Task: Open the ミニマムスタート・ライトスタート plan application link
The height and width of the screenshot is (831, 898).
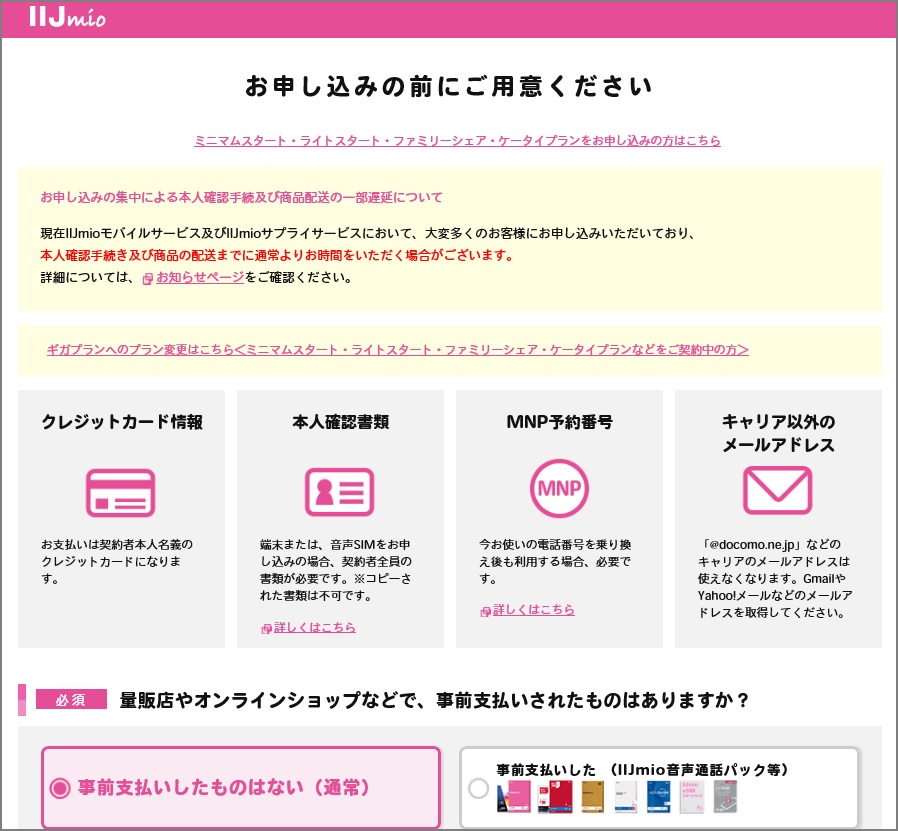Action: [x=457, y=140]
